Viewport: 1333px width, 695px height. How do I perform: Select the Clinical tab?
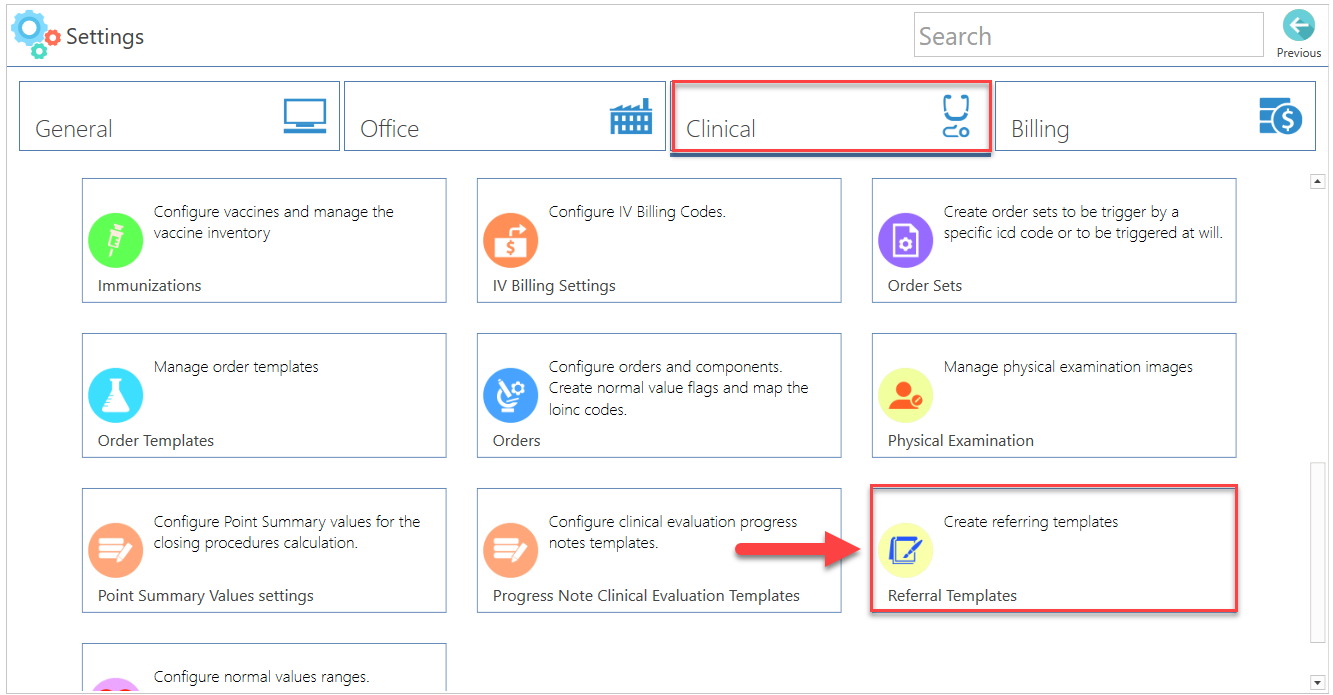[x=830, y=118]
